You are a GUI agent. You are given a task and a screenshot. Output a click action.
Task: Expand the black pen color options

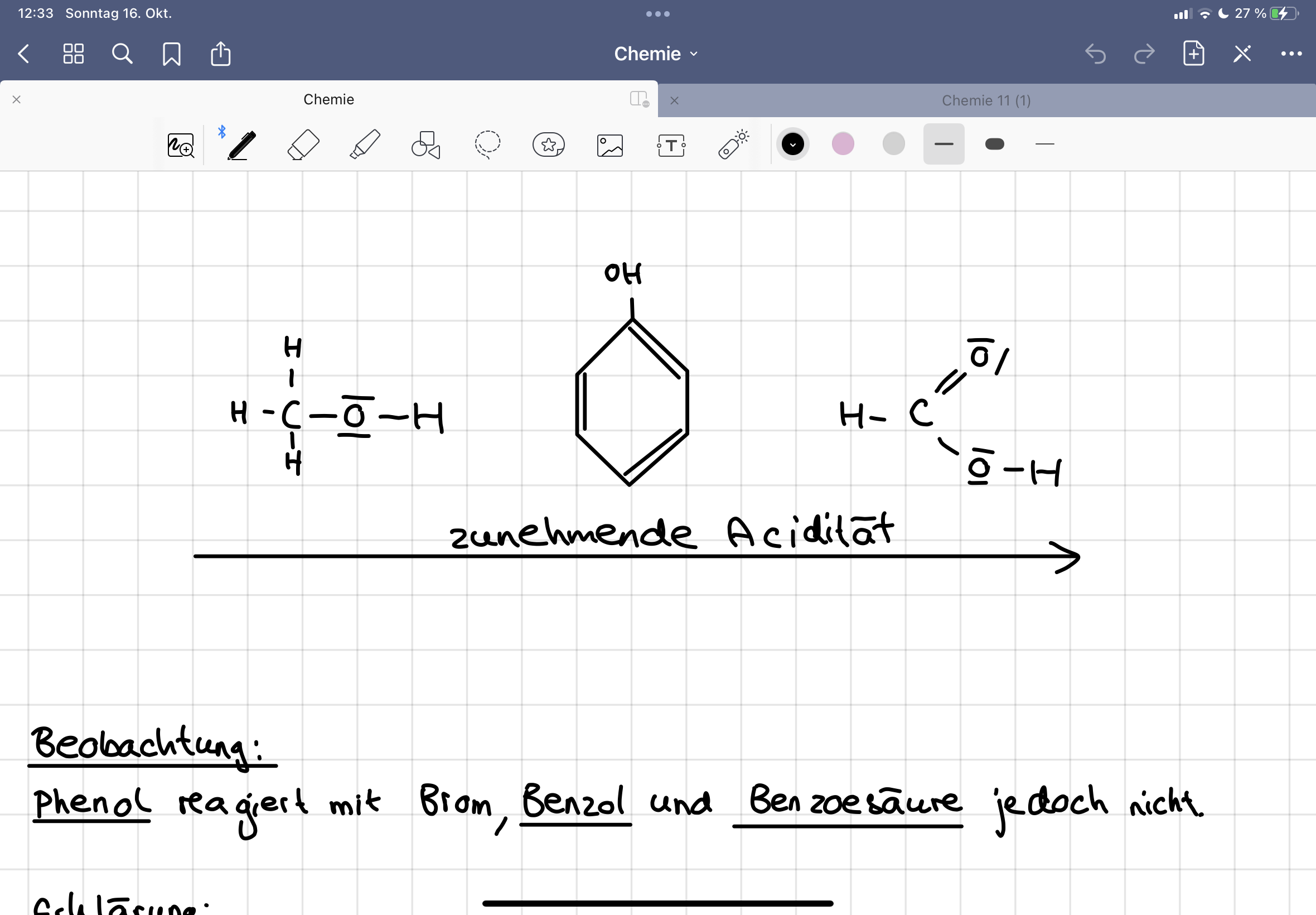click(x=792, y=144)
